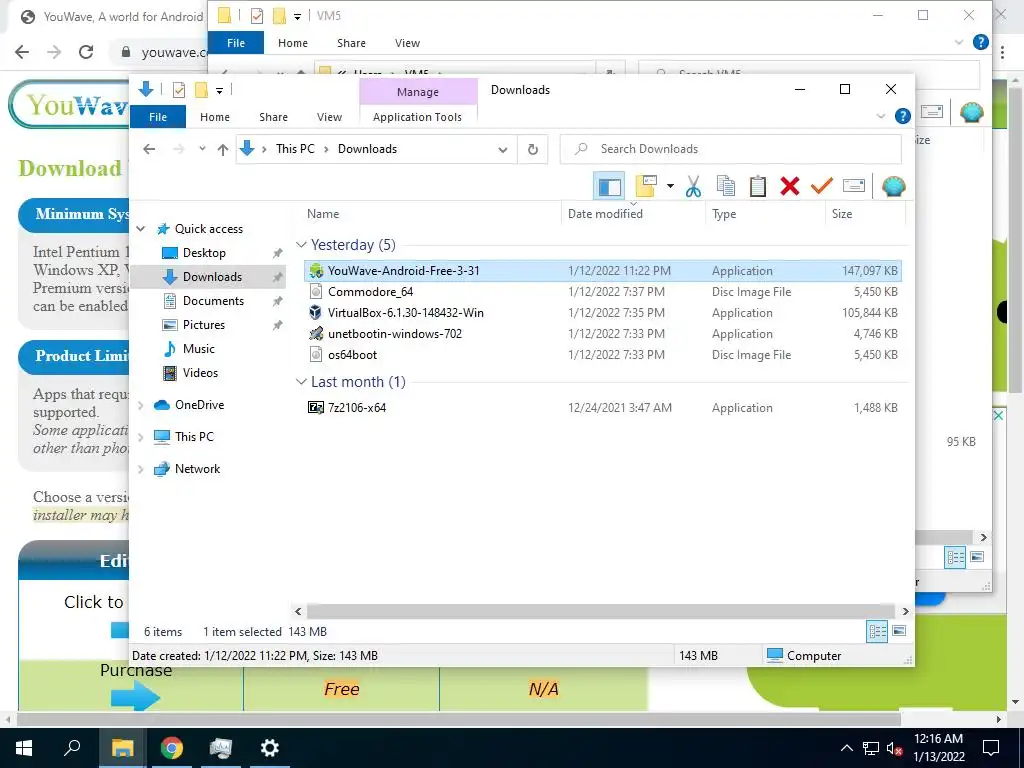
Task: Open Windows Start menu
Action: [24, 748]
